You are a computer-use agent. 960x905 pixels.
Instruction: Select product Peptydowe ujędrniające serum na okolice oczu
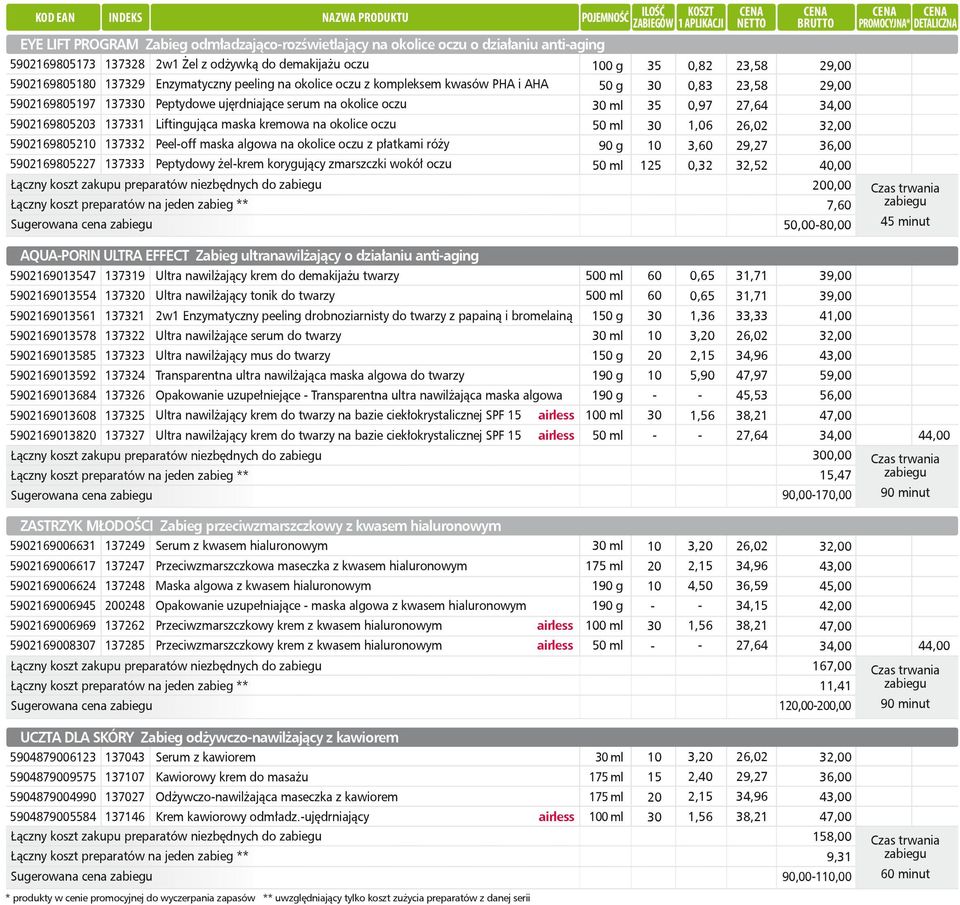click(281, 104)
